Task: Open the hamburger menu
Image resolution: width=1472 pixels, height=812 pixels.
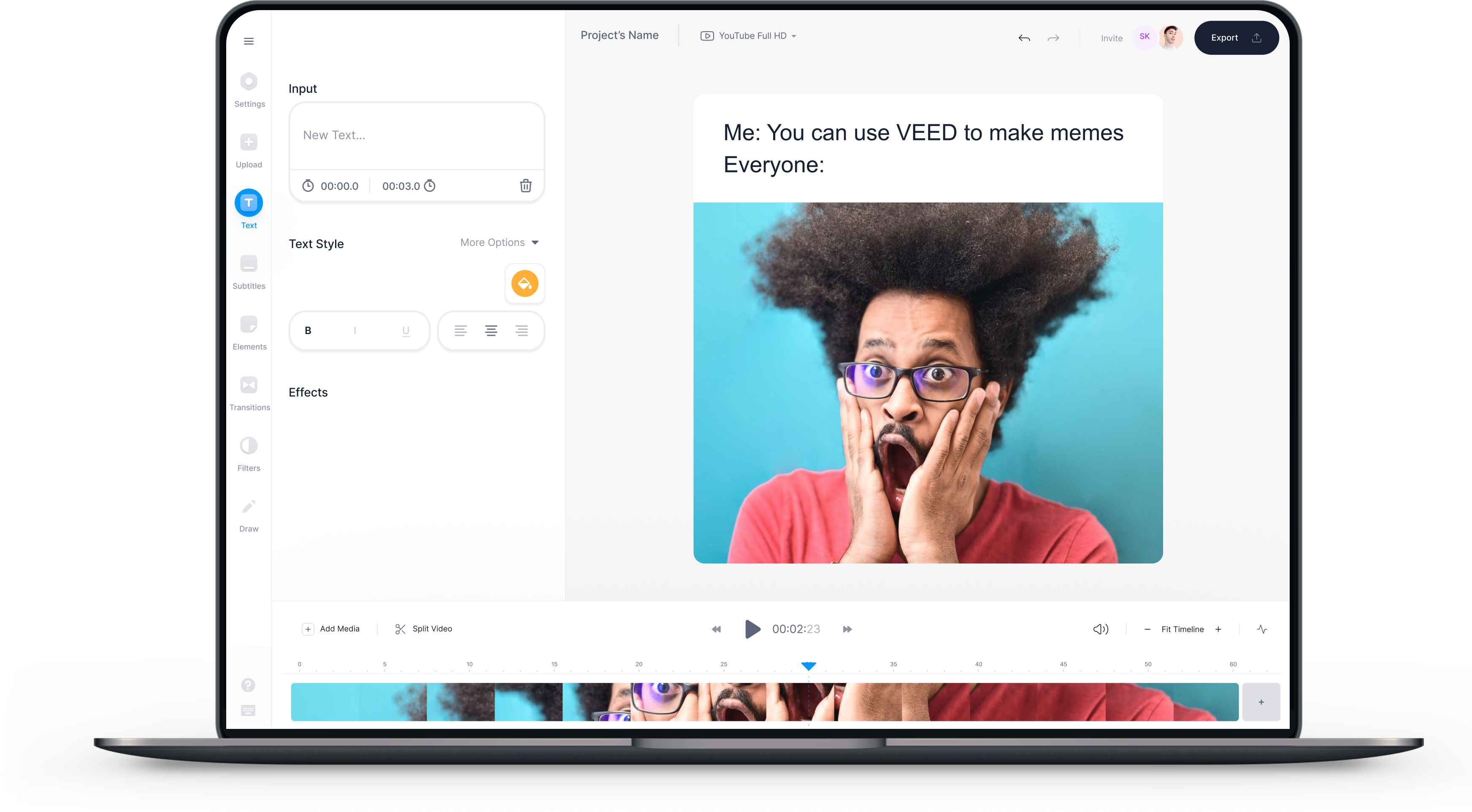Action: point(249,40)
